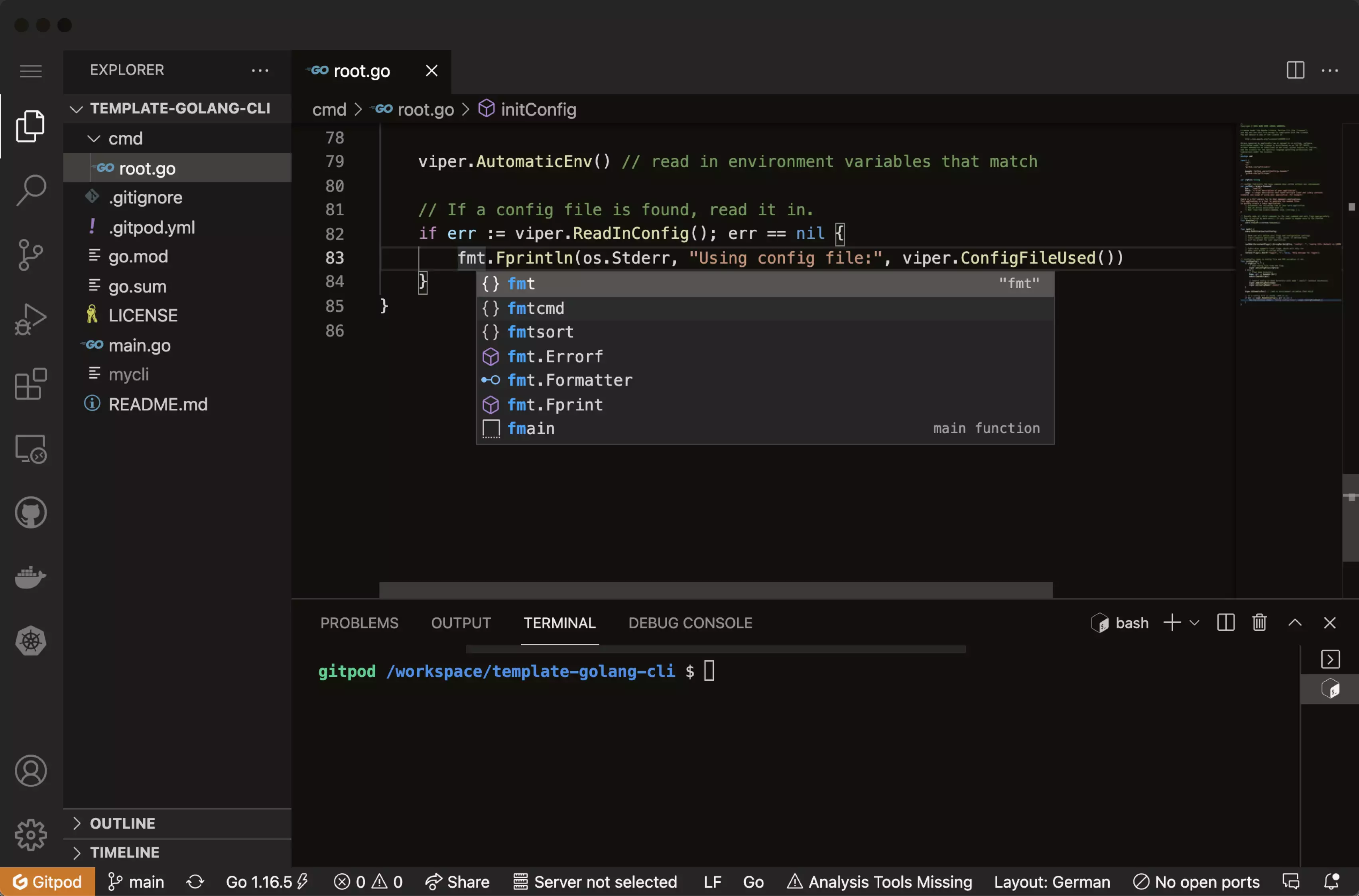Click the root.go breadcrumb segment
Viewport: 1359px width, 896px height.
(412, 109)
